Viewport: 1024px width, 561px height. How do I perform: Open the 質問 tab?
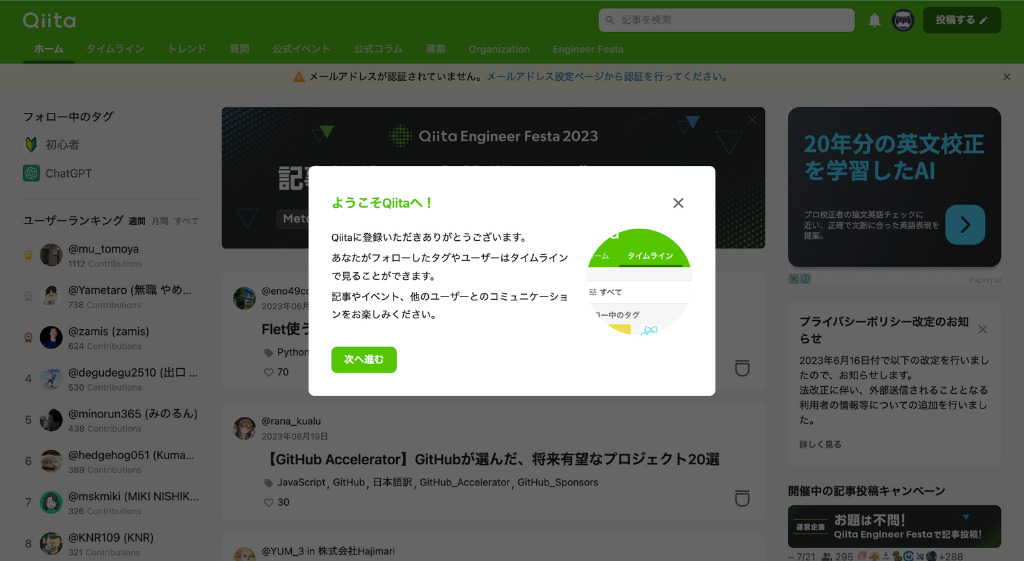[x=239, y=49]
